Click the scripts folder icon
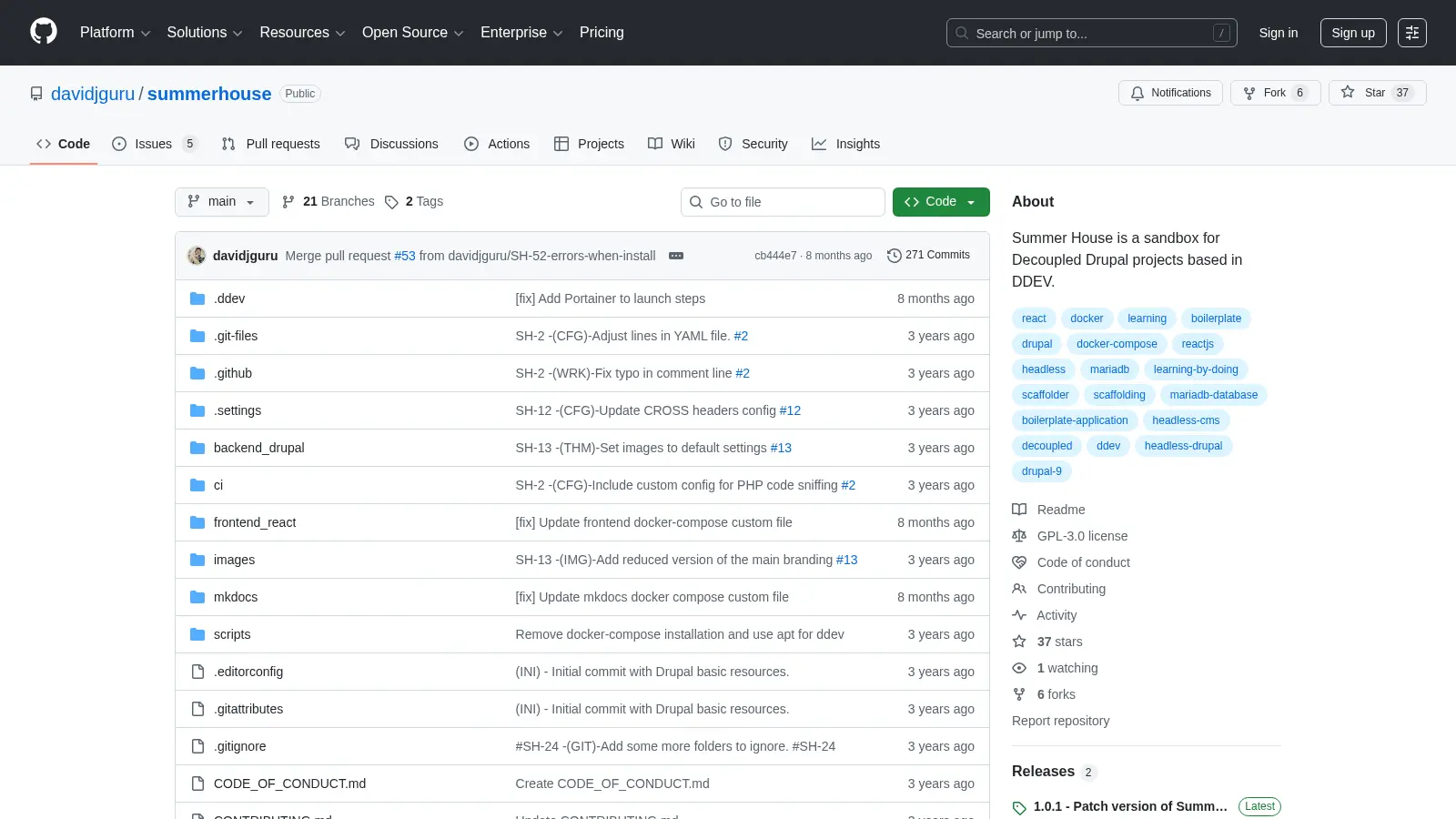Screen dimensions: 1456x819 click(197, 634)
